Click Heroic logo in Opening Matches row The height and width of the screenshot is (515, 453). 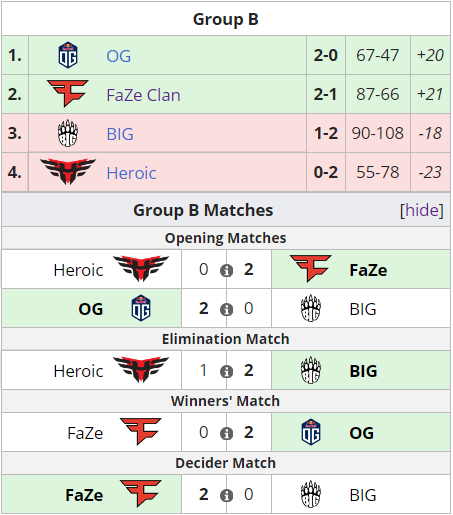click(141, 269)
